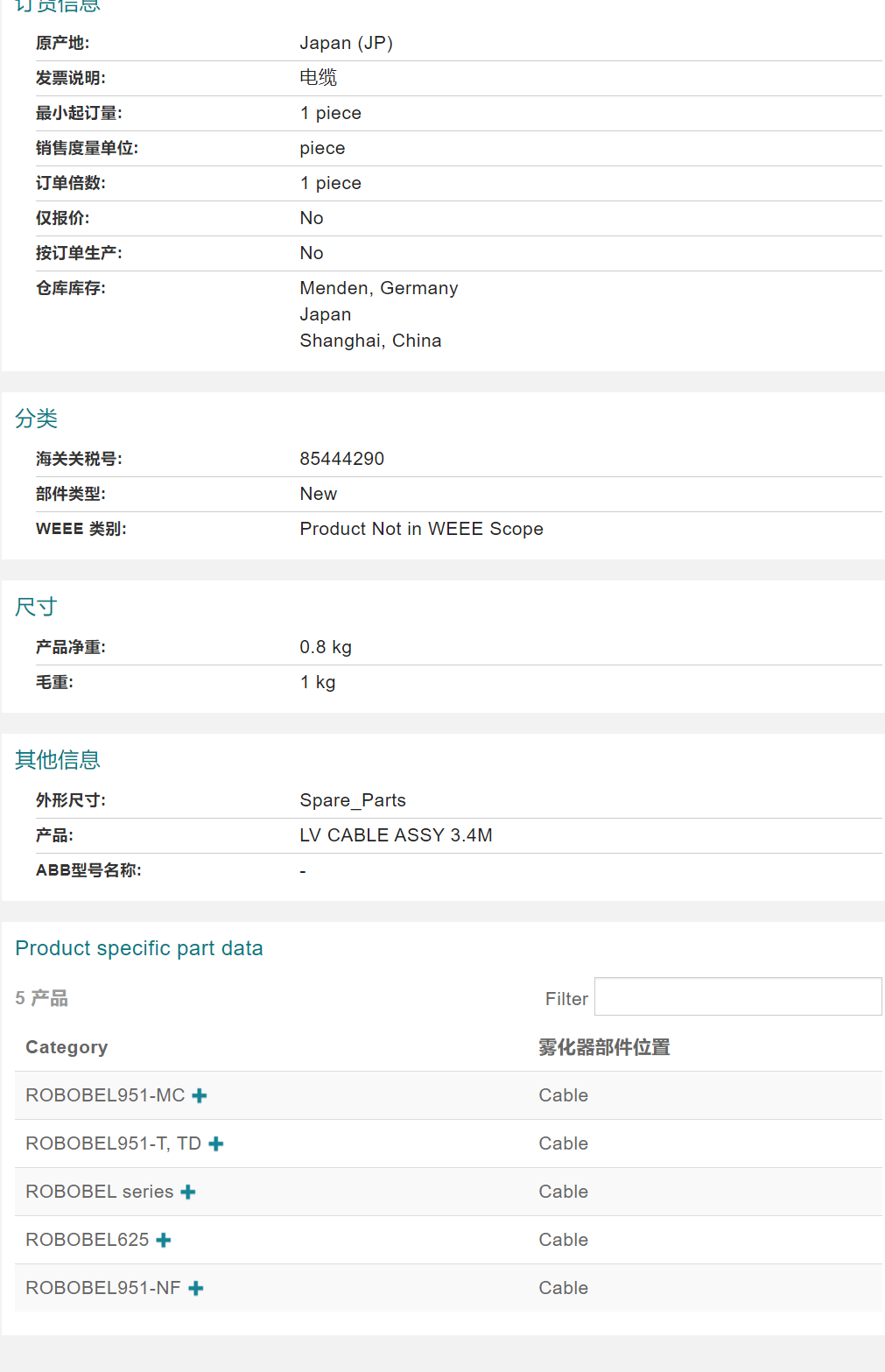Viewport: 885px width, 1372px height.
Task: Open the ROBOBEL625 category name
Action: tap(88, 1240)
